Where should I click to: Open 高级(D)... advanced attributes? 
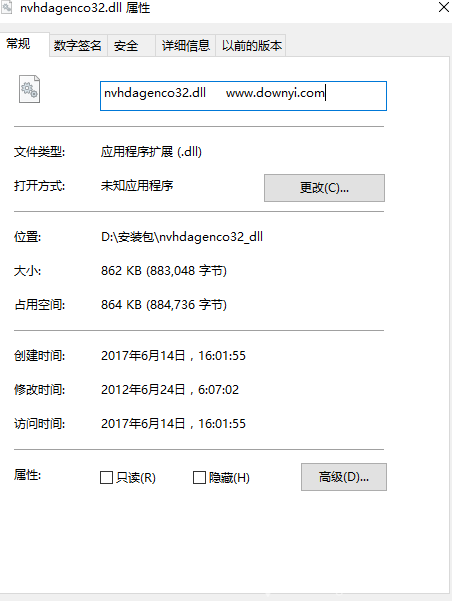344,477
